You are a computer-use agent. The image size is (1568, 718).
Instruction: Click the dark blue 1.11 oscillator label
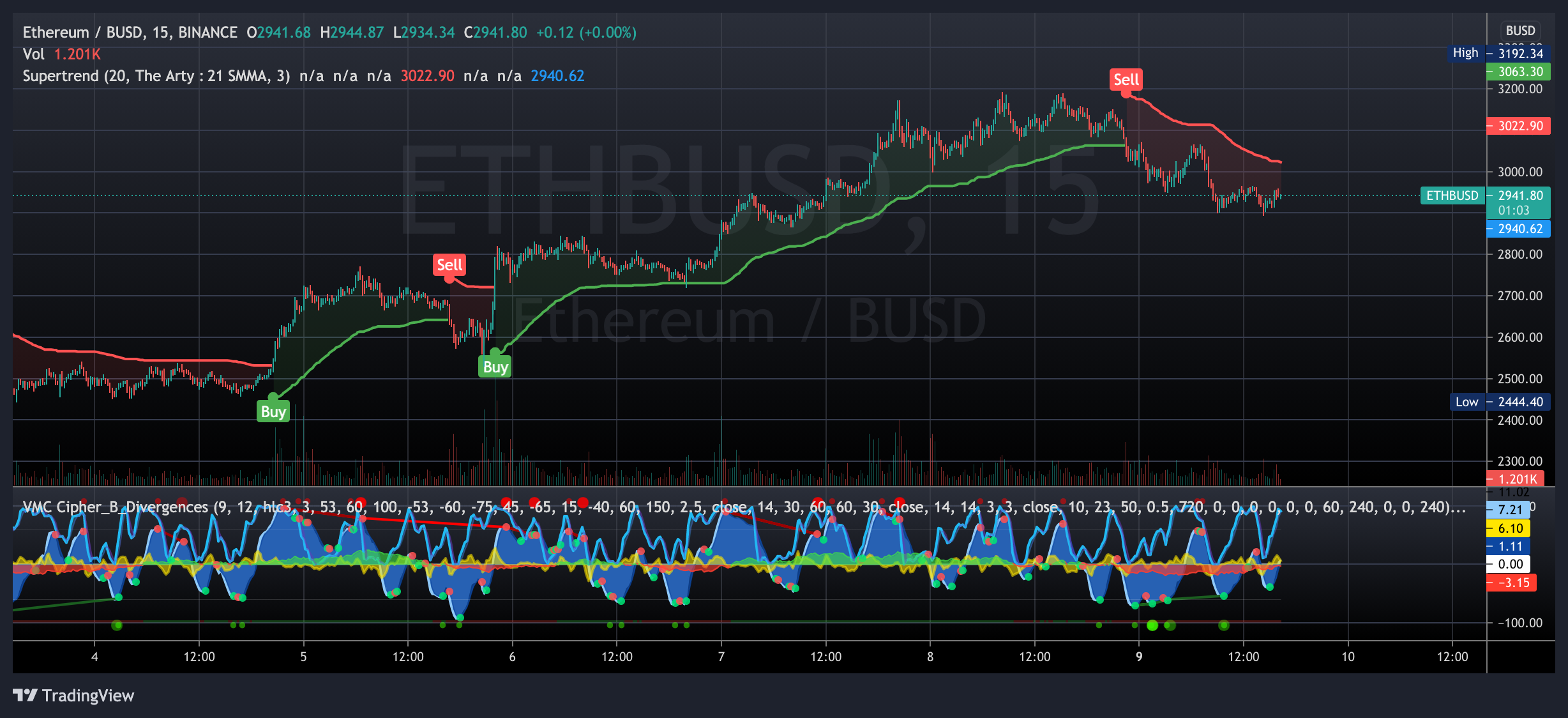[1508, 546]
